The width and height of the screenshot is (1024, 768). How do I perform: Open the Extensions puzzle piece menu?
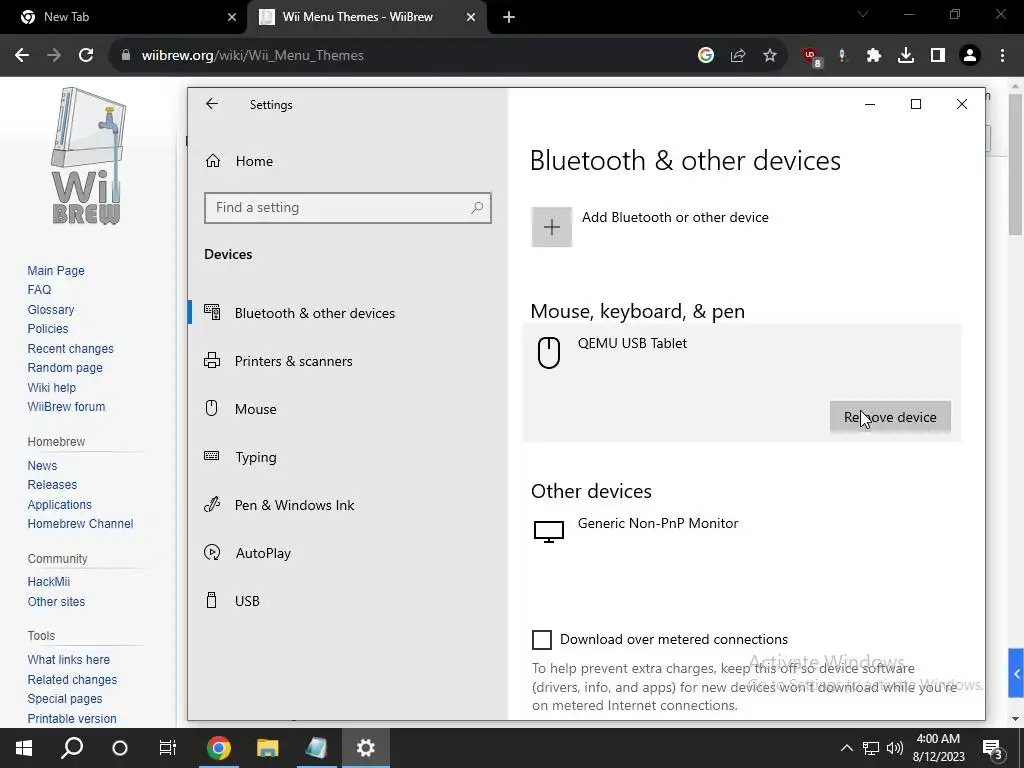coord(874,56)
